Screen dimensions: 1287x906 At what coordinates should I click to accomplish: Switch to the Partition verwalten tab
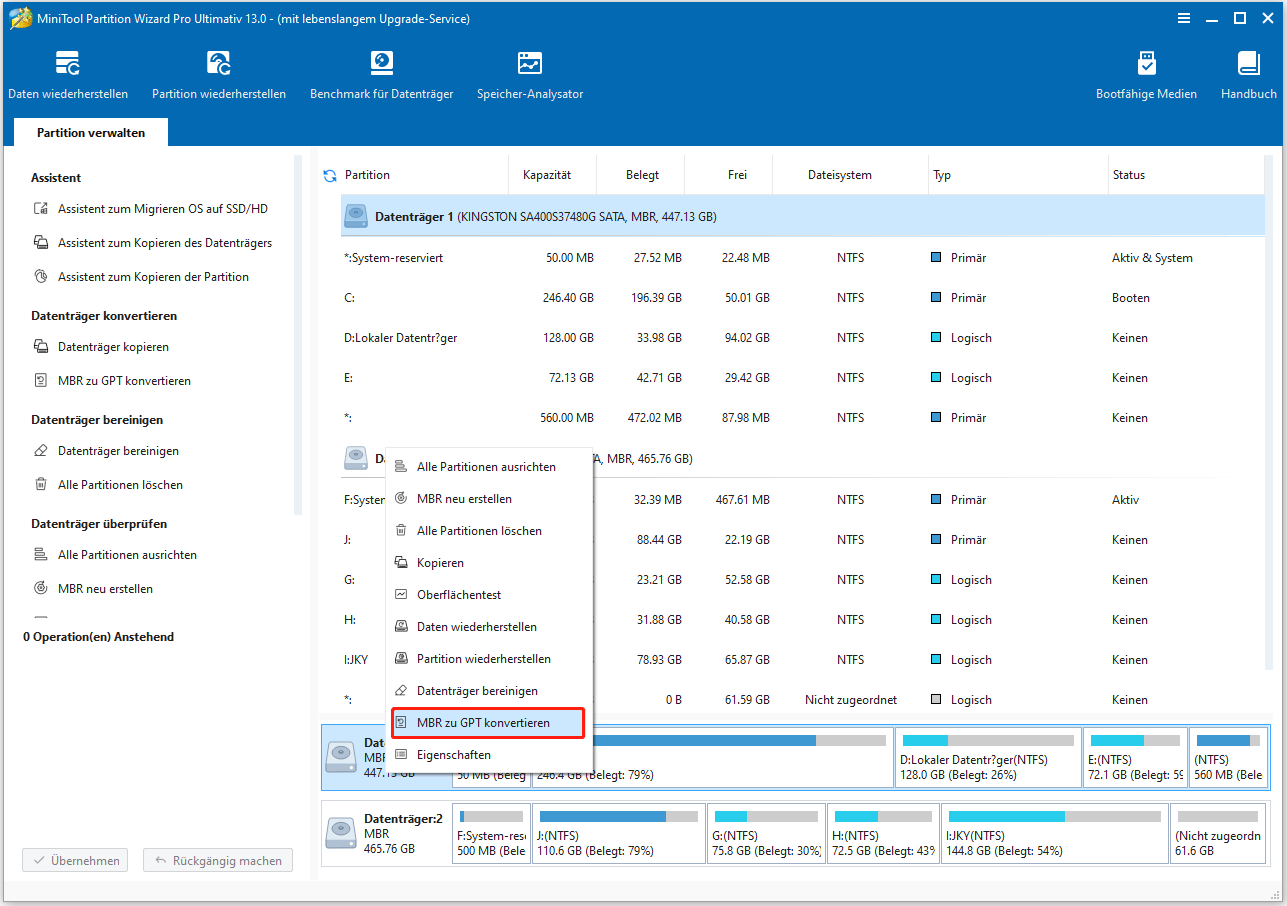(x=91, y=133)
